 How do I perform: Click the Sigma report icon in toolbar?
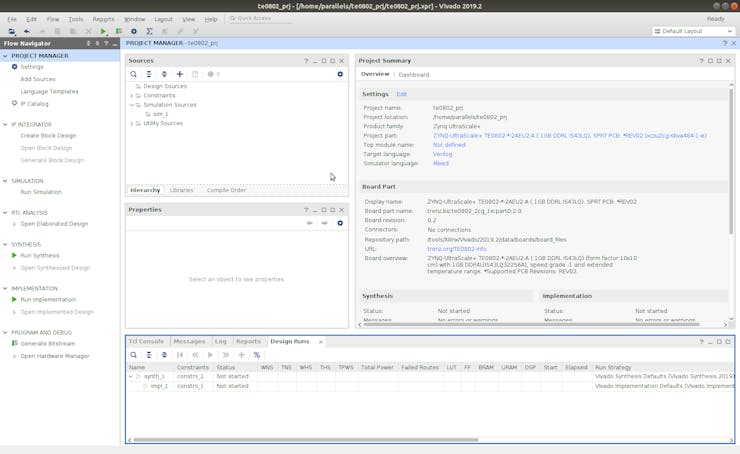point(149,31)
